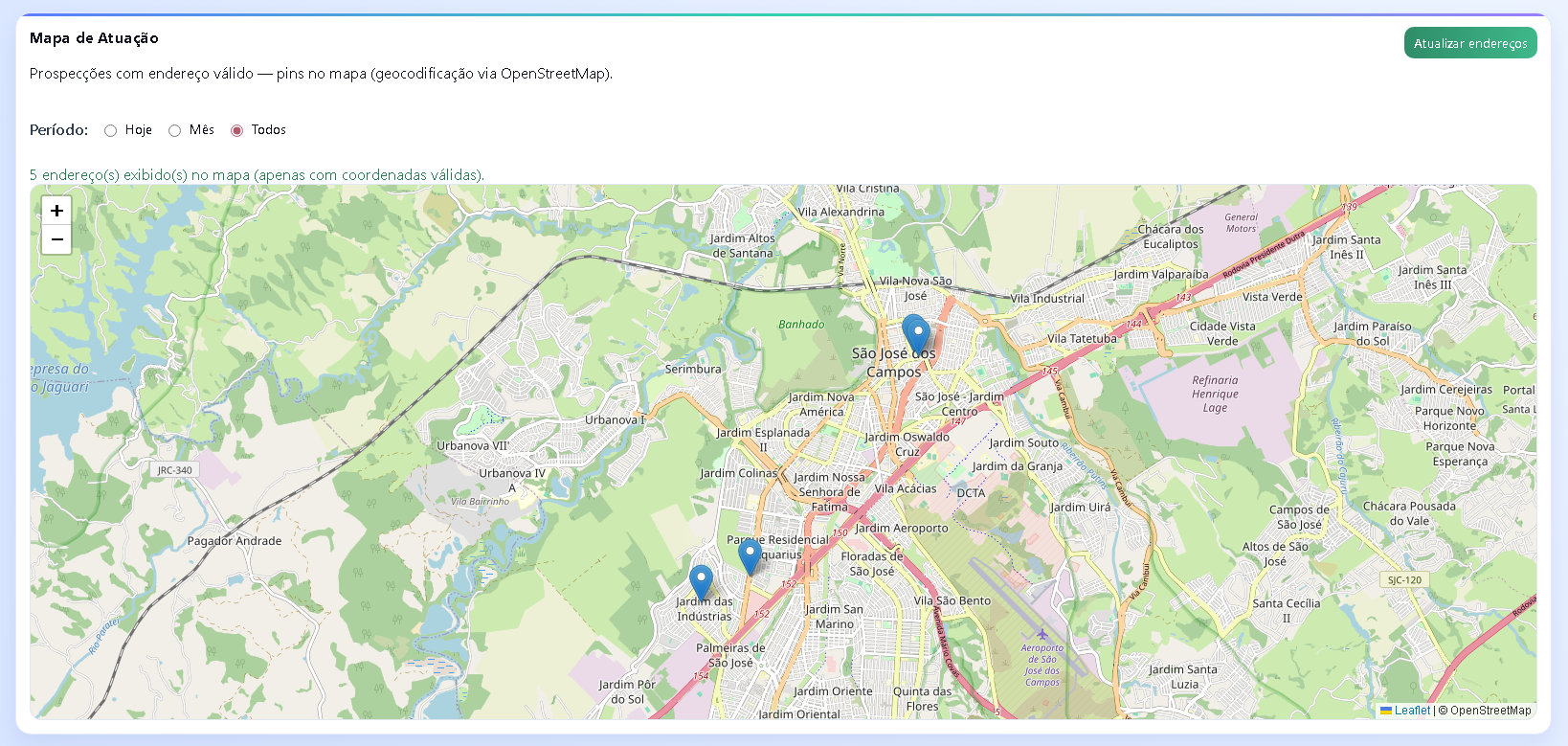
Task: Click the pin above Jardim das Indústrias
Action: pyautogui.click(x=701, y=580)
